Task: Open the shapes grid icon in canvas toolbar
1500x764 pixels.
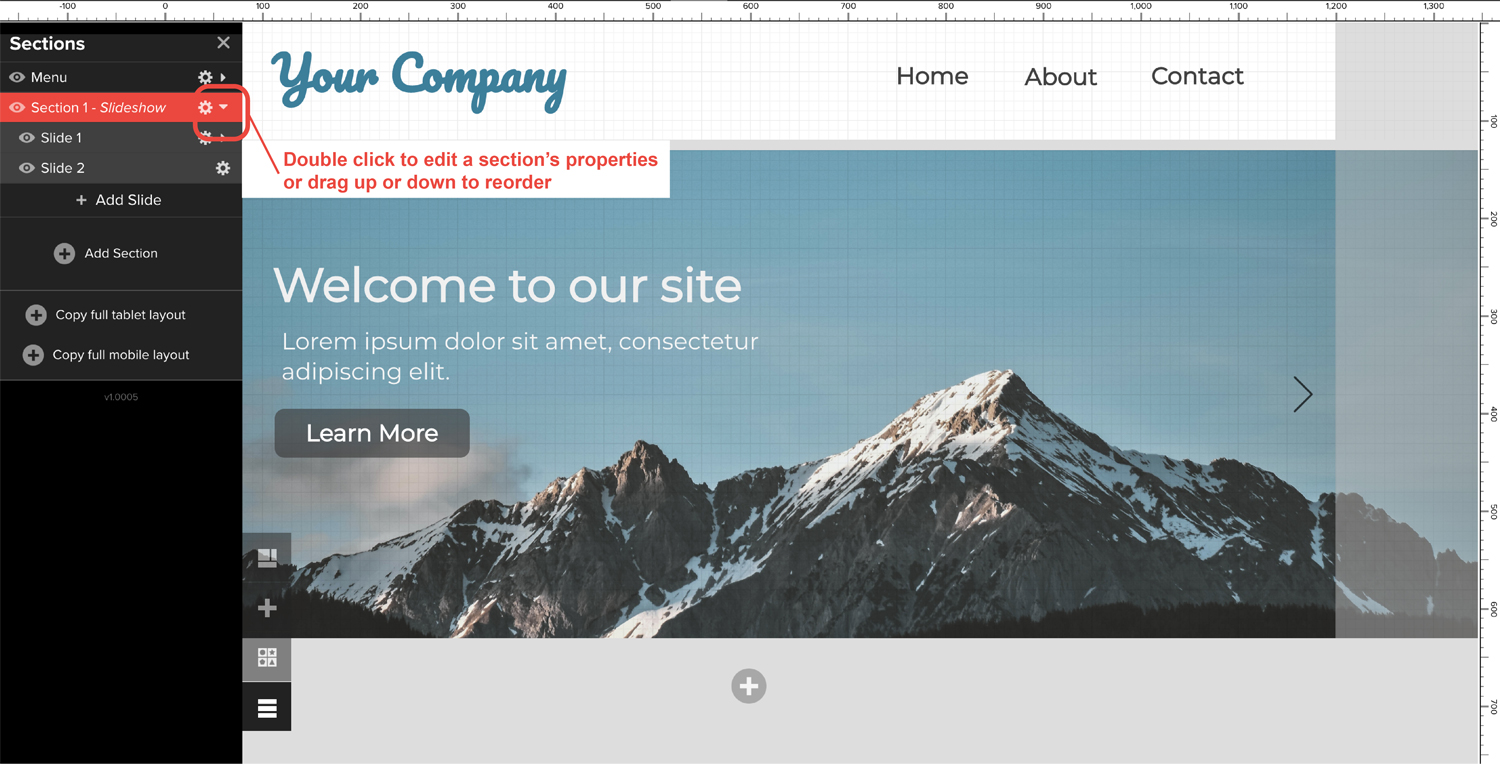Action: (267, 658)
